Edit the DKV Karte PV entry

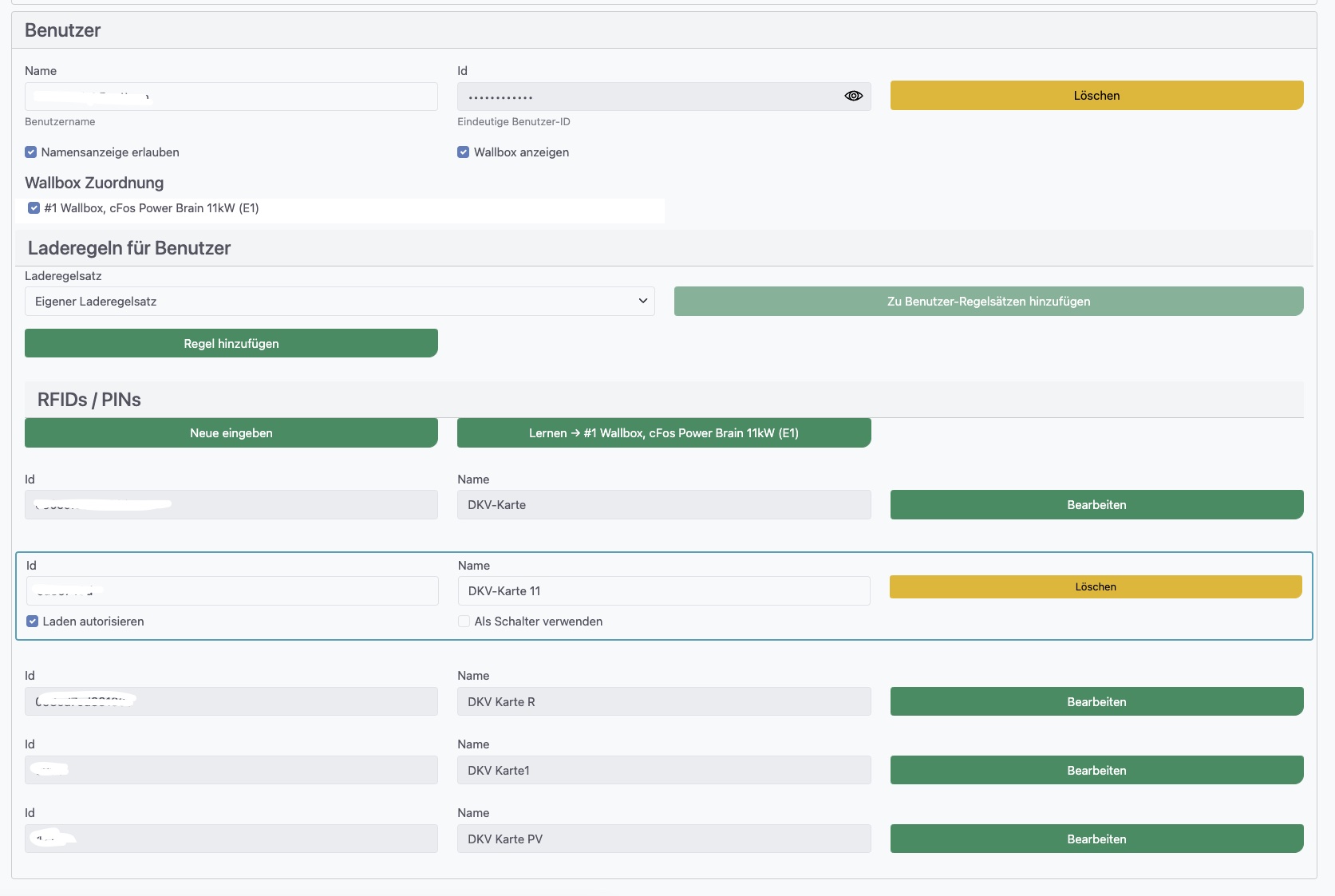coord(1096,839)
